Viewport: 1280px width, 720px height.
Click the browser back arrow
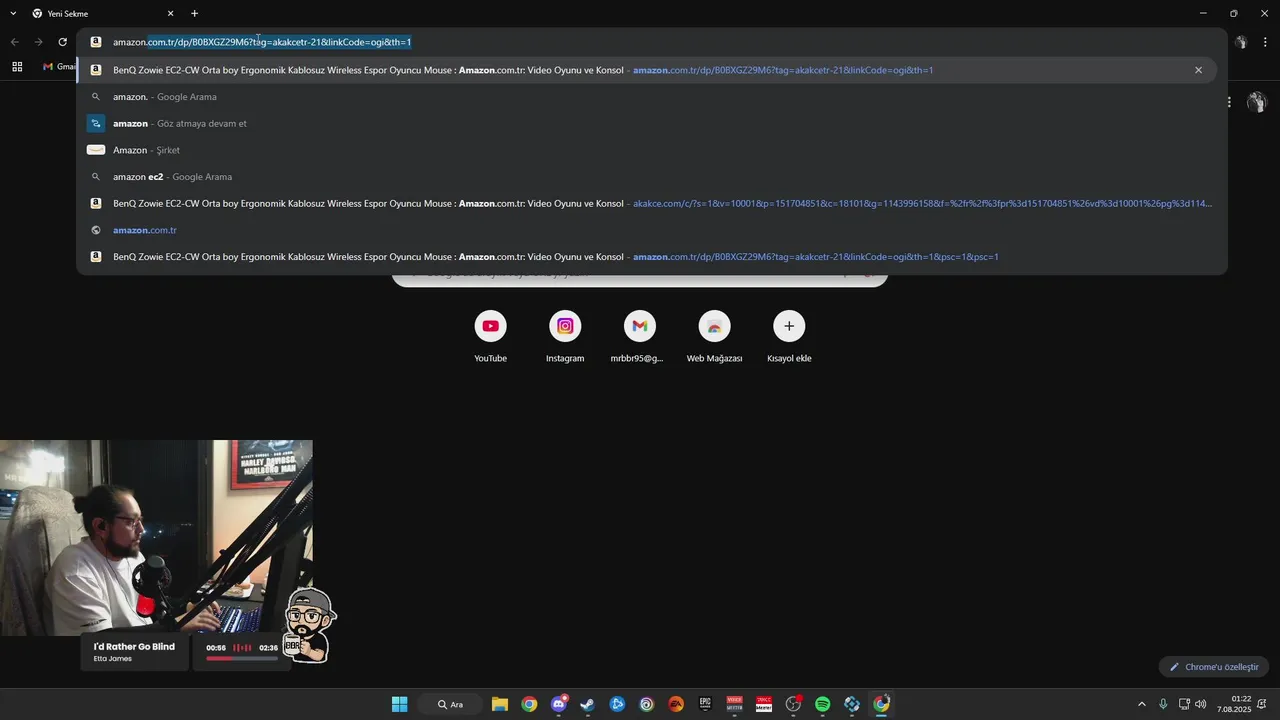pyautogui.click(x=14, y=42)
